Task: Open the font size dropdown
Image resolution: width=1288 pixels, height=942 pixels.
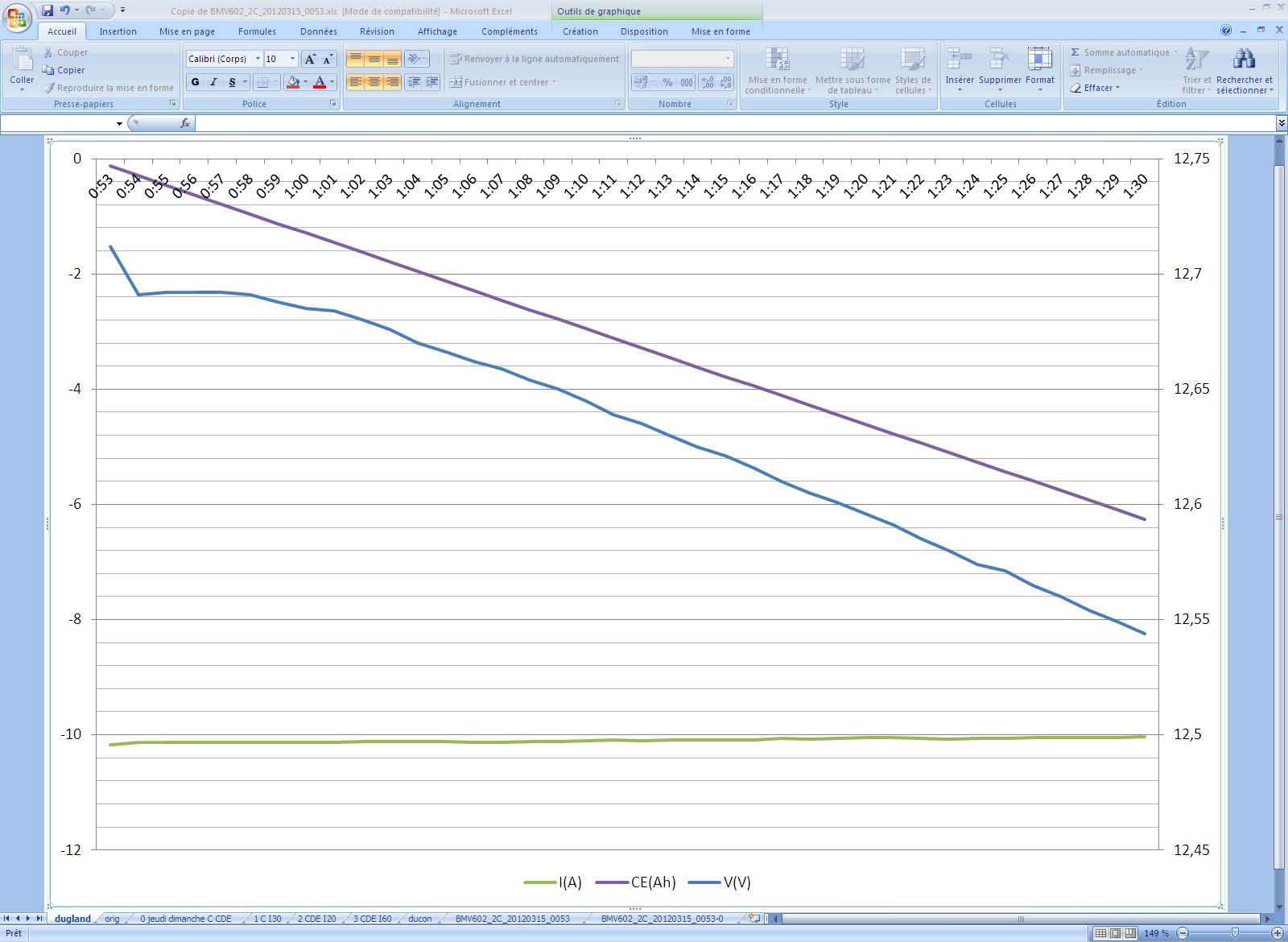Action: point(292,59)
